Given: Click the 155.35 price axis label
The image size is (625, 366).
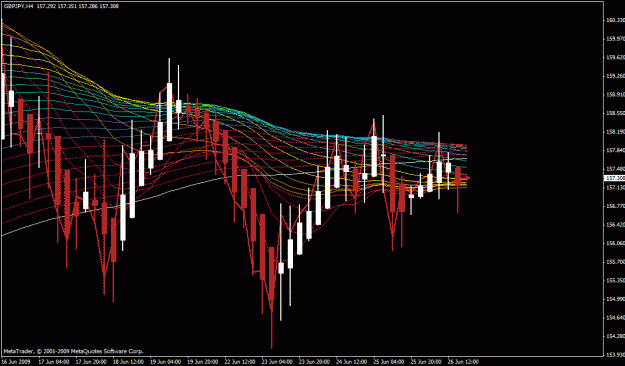Looking at the screenshot, I should (616, 280).
